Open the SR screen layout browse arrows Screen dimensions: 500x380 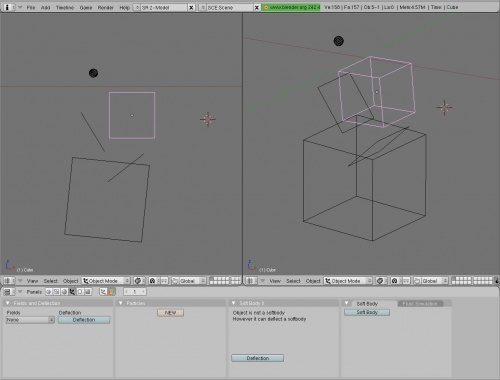pyautogui.click(x=137, y=7)
